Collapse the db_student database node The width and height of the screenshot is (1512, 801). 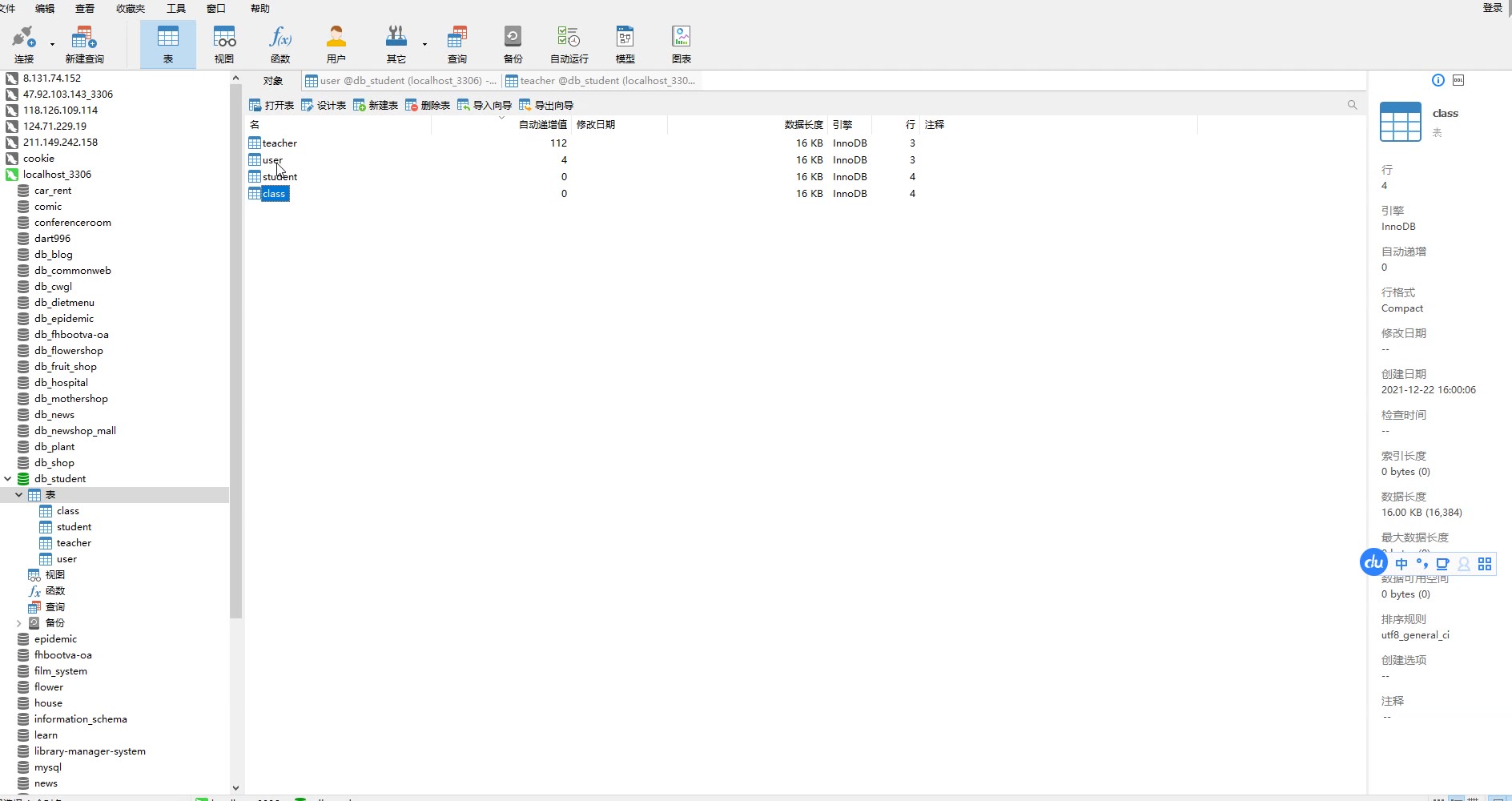point(8,478)
